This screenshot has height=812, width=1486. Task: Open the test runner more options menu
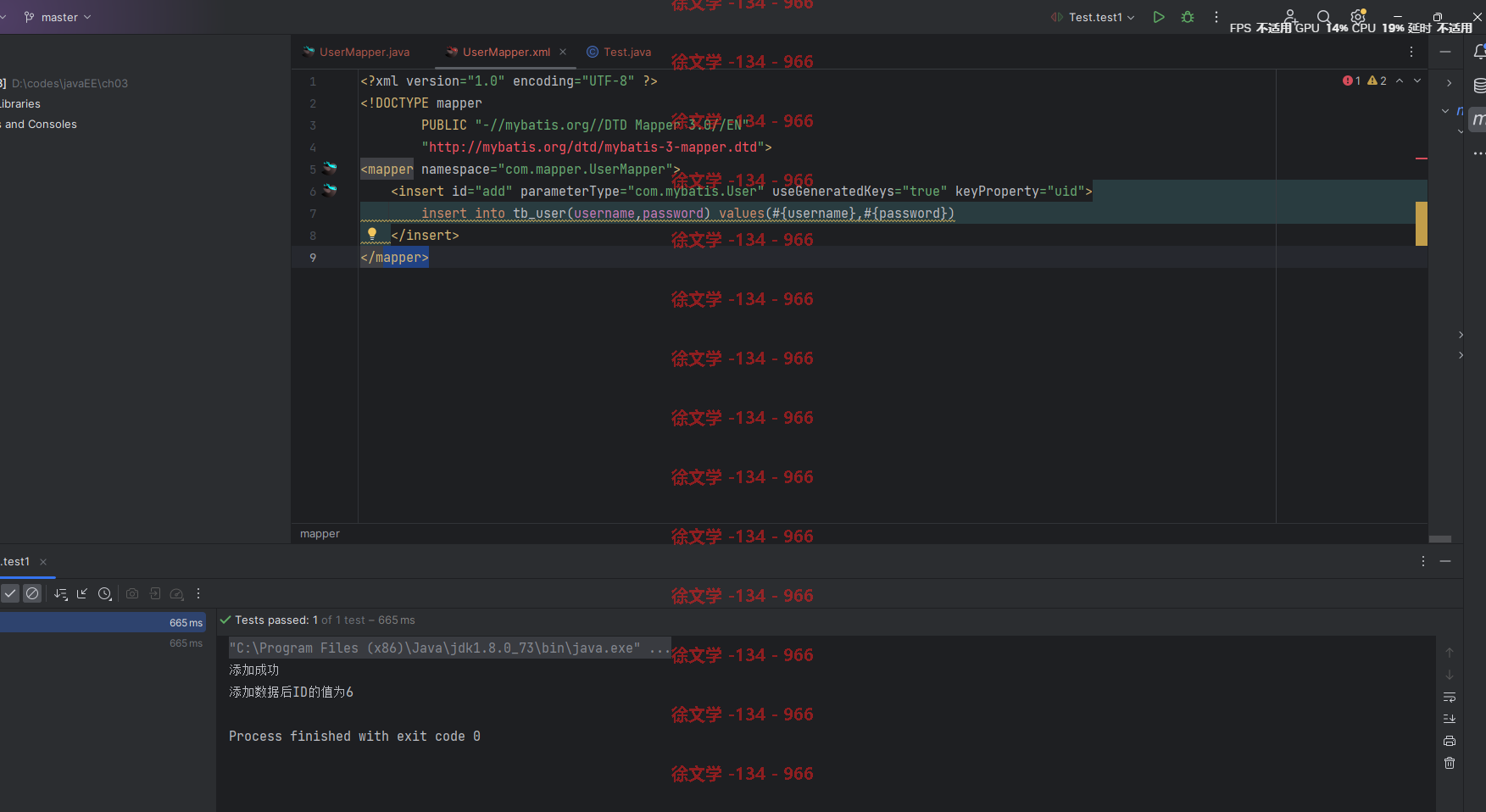[x=198, y=593]
